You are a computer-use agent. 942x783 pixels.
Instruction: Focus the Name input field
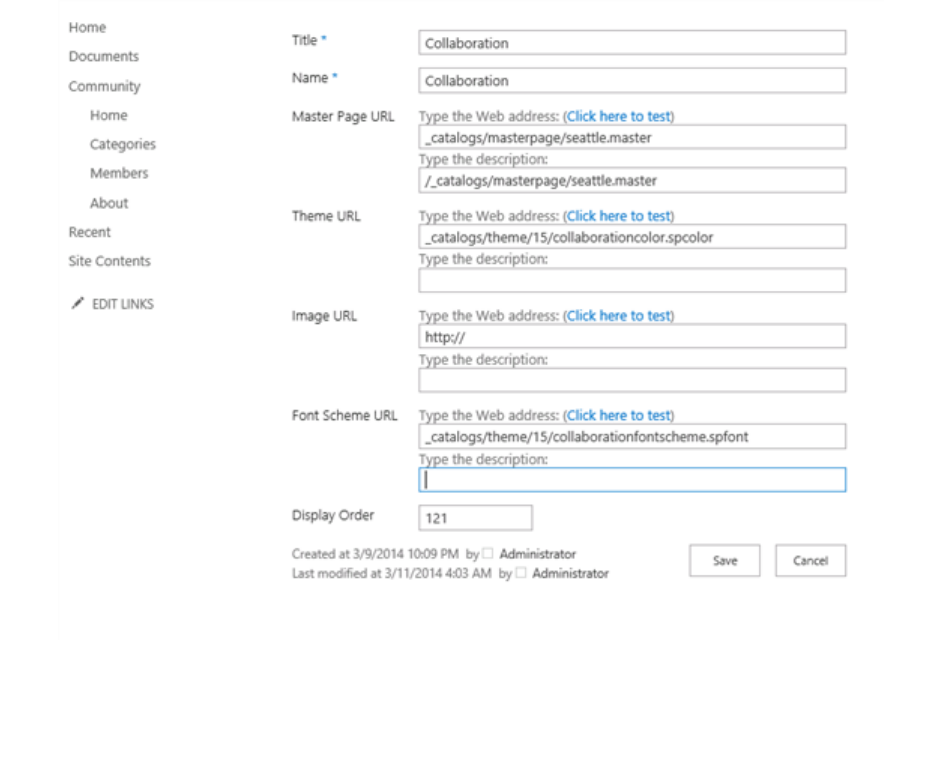pyautogui.click(x=632, y=81)
